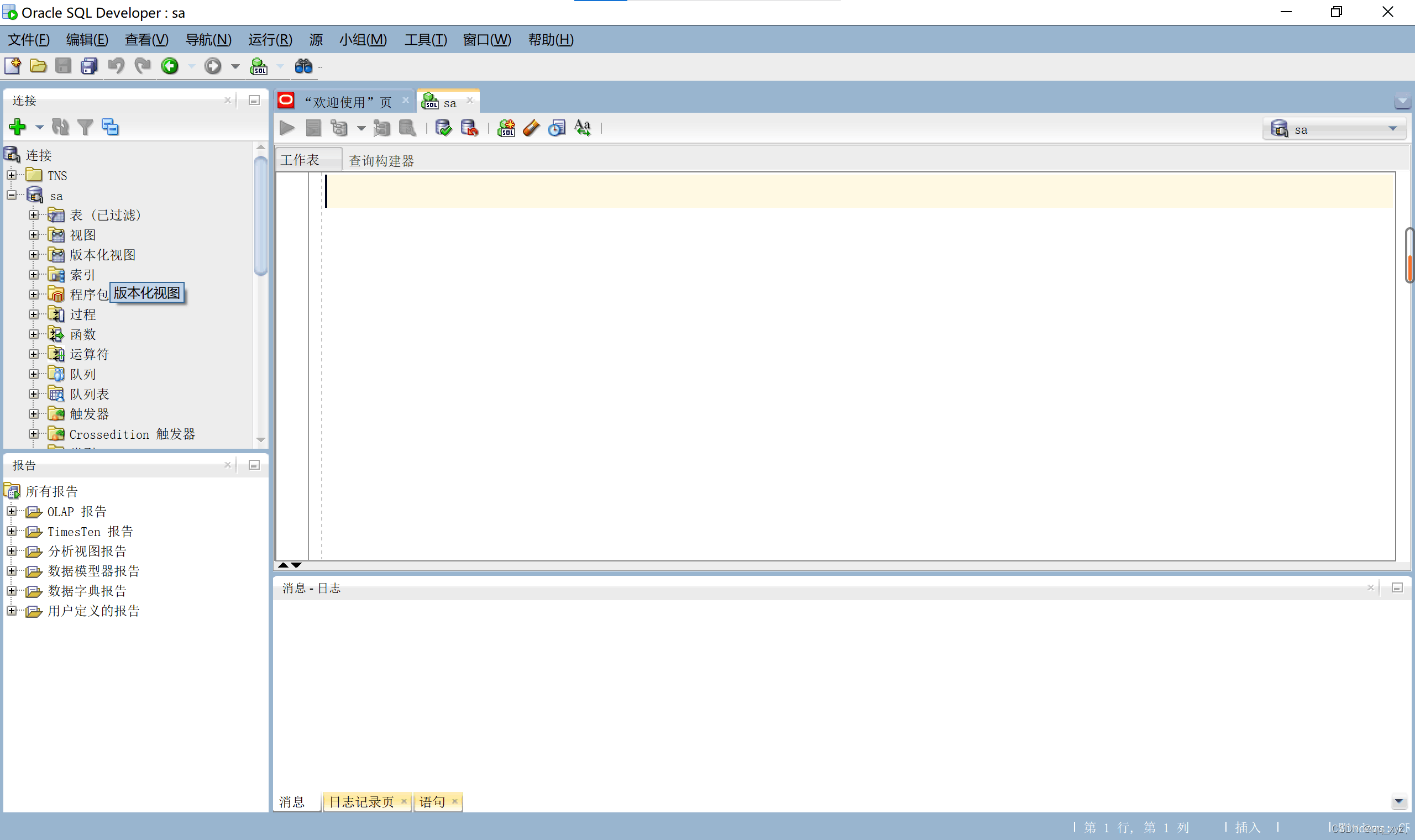Expand the TNS folder node

[12, 175]
